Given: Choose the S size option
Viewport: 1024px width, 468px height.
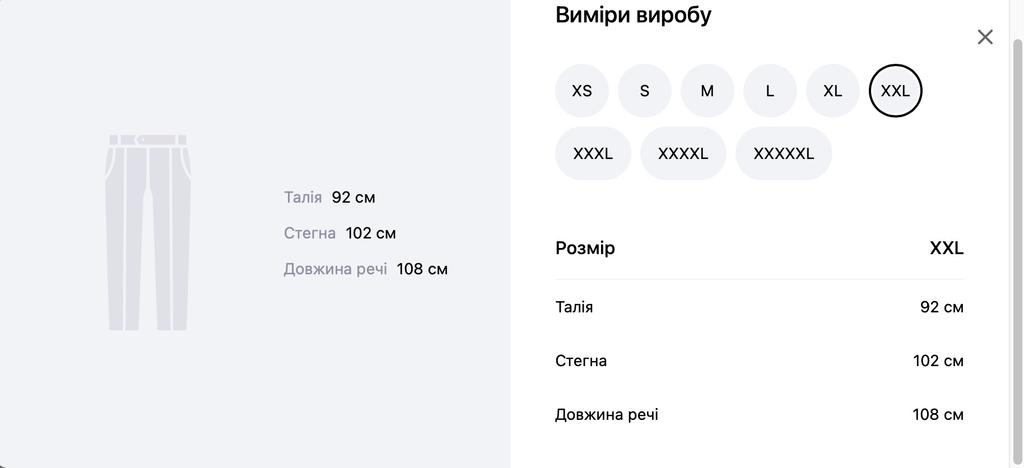Looking at the screenshot, I should 644,91.
